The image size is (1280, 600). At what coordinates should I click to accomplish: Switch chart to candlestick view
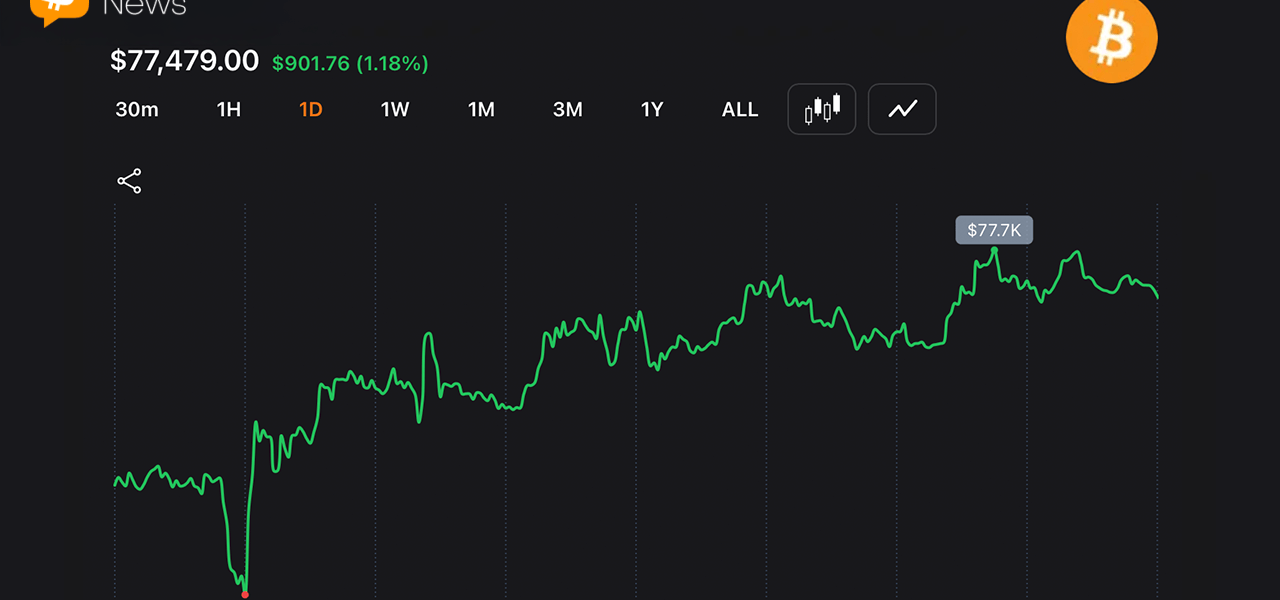tap(822, 109)
